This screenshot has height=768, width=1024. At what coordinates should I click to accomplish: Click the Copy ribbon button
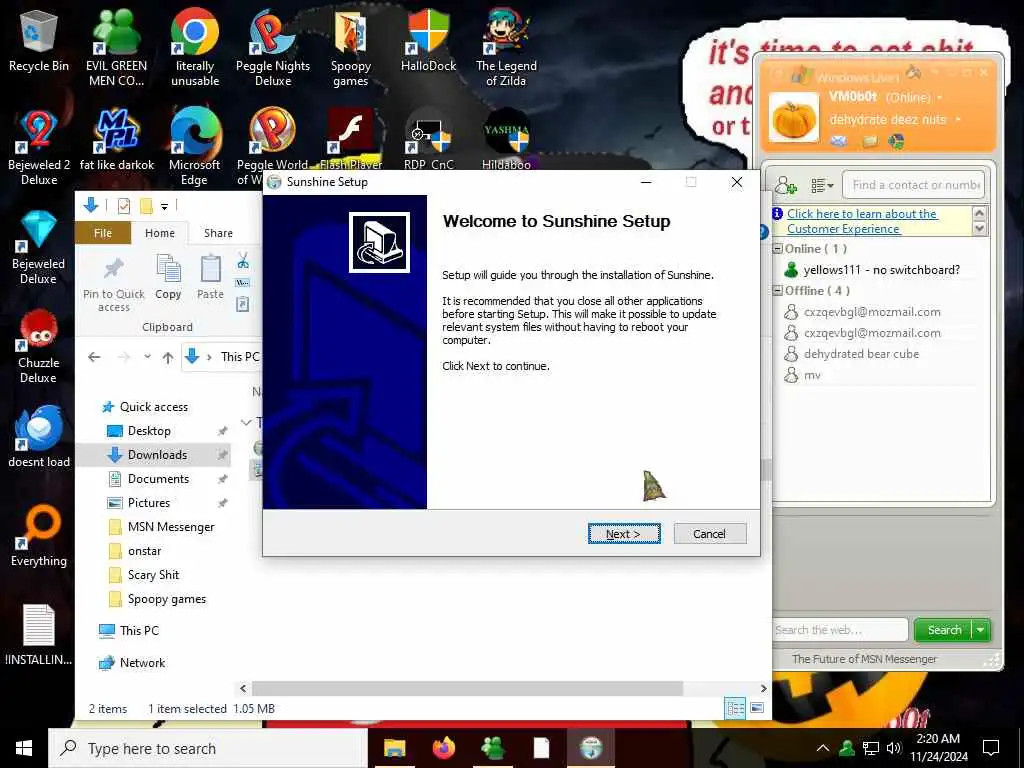point(168,278)
